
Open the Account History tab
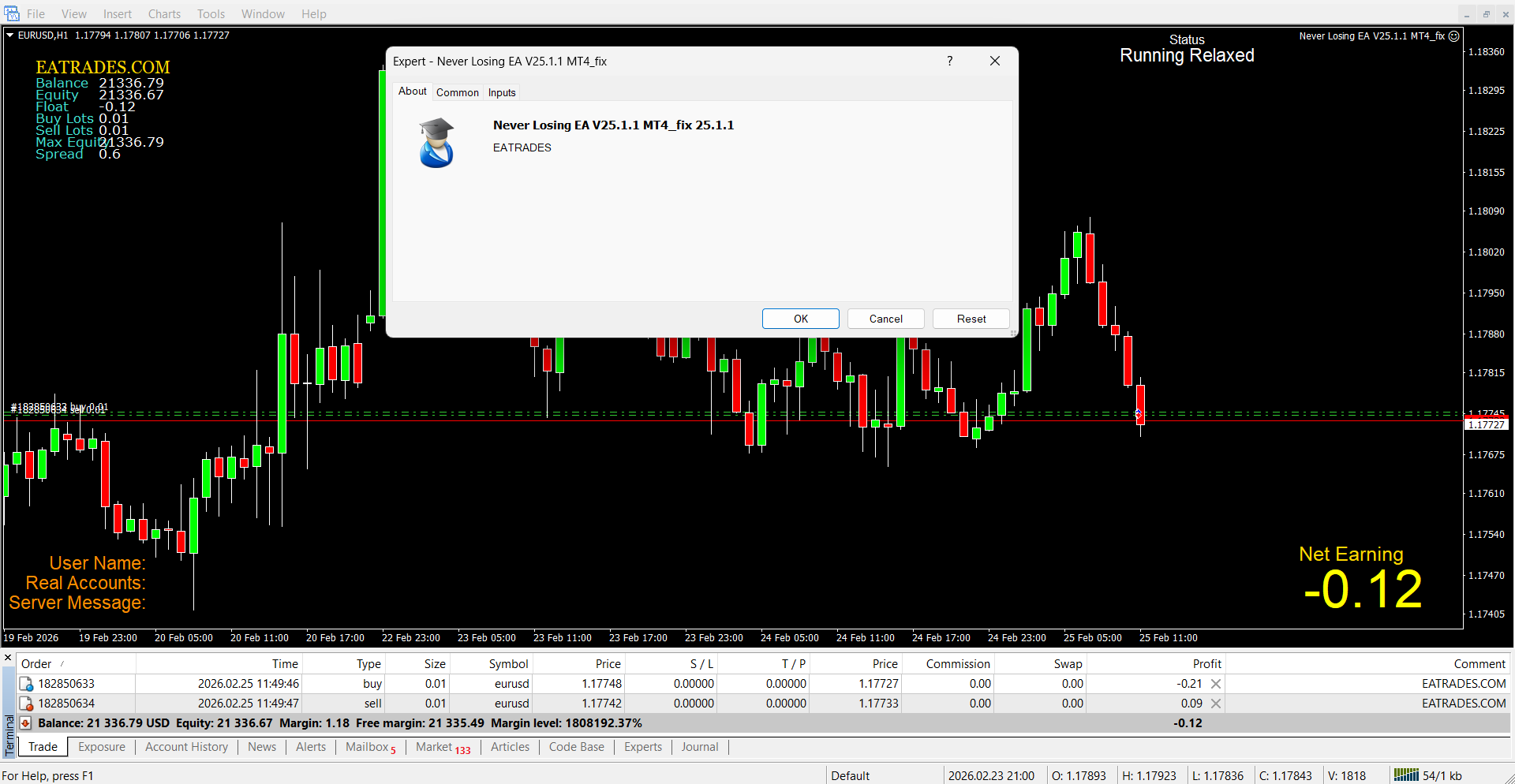(186, 747)
